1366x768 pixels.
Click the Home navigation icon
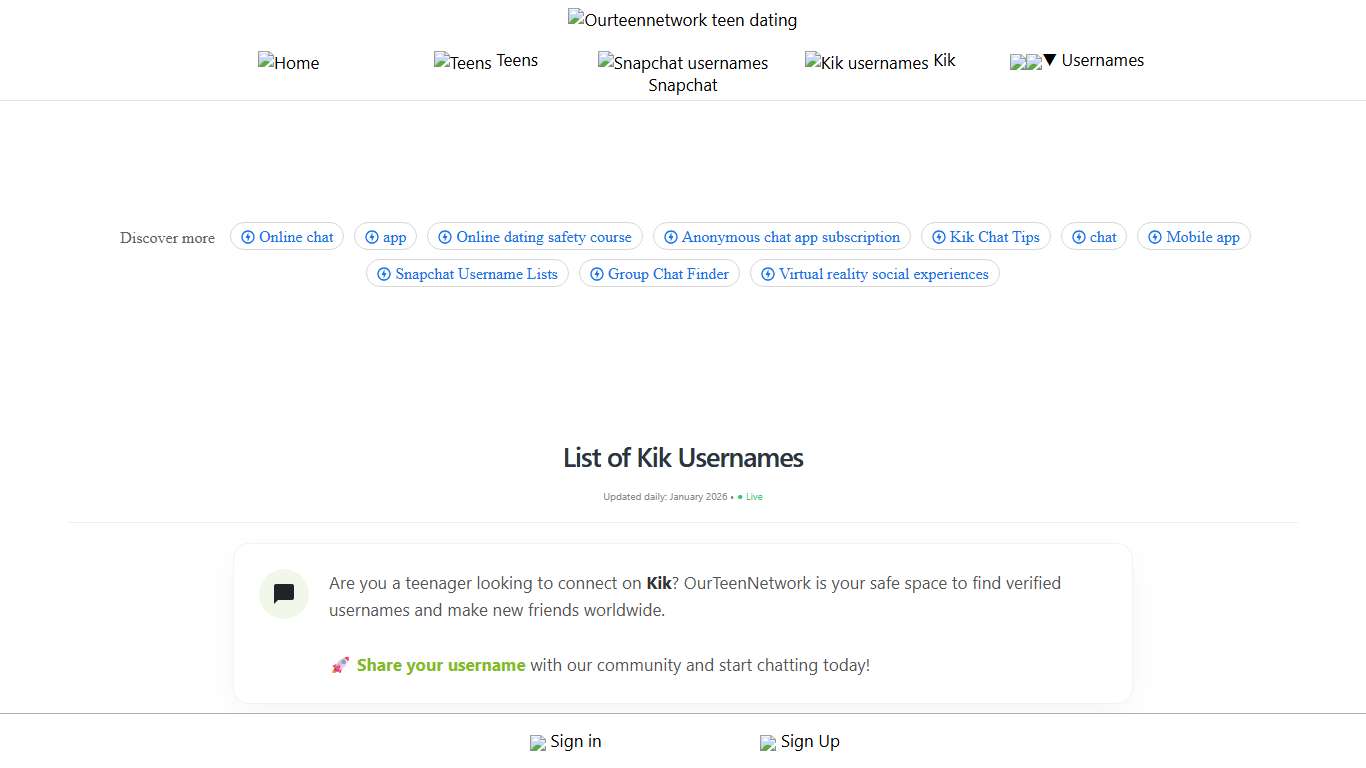[x=265, y=62]
